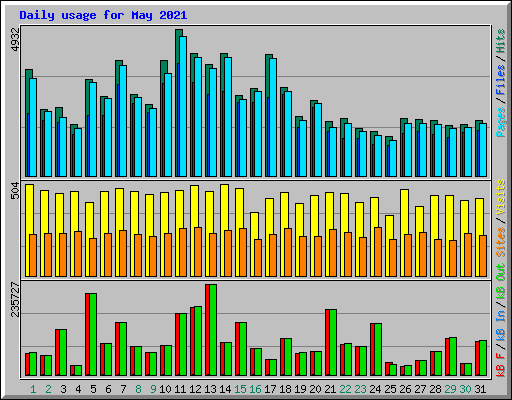Click the green kB bar for day 13
512x400 pixels.
click(213, 330)
